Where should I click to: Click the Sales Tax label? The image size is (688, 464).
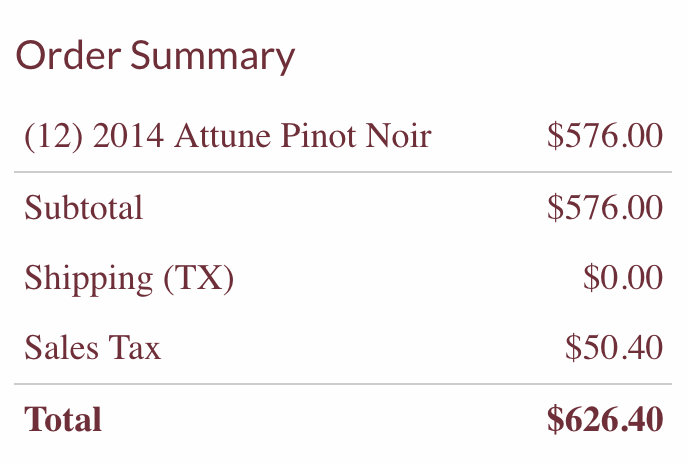coord(92,349)
